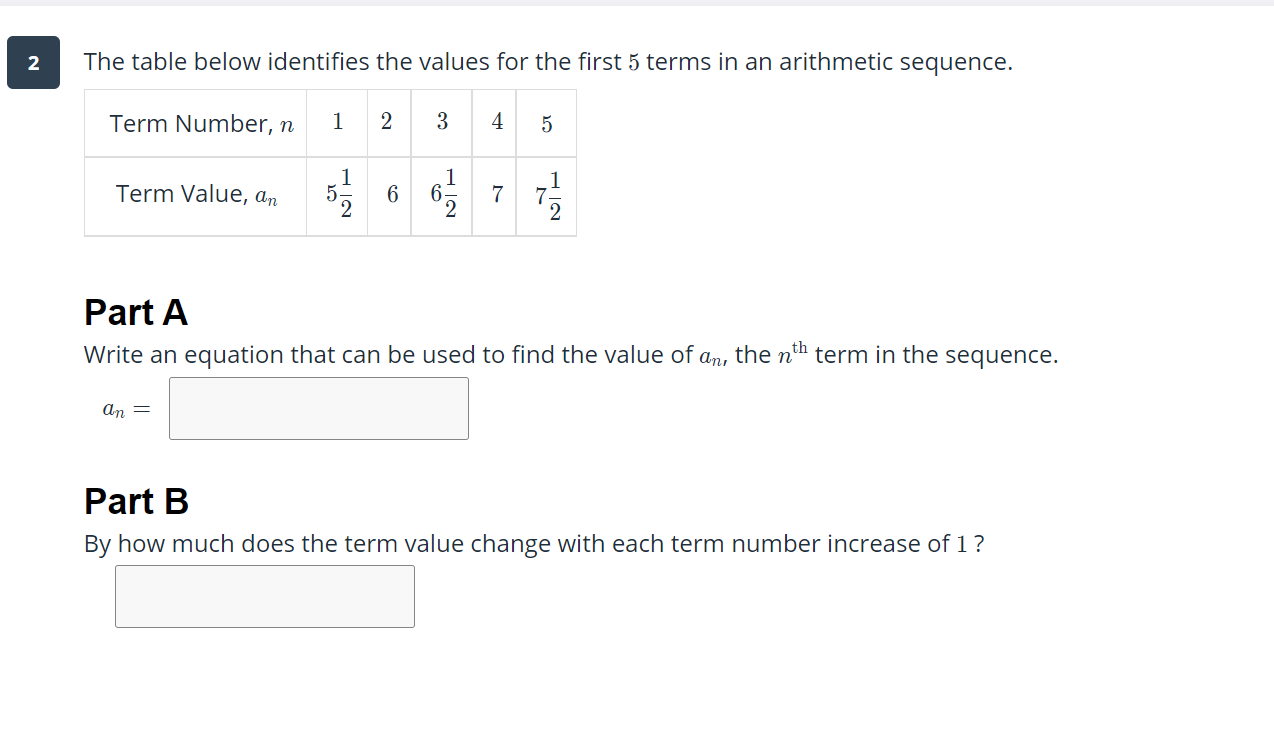Select the Term Number, n header cell
Screen dimensions: 1274x731
(195, 124)
